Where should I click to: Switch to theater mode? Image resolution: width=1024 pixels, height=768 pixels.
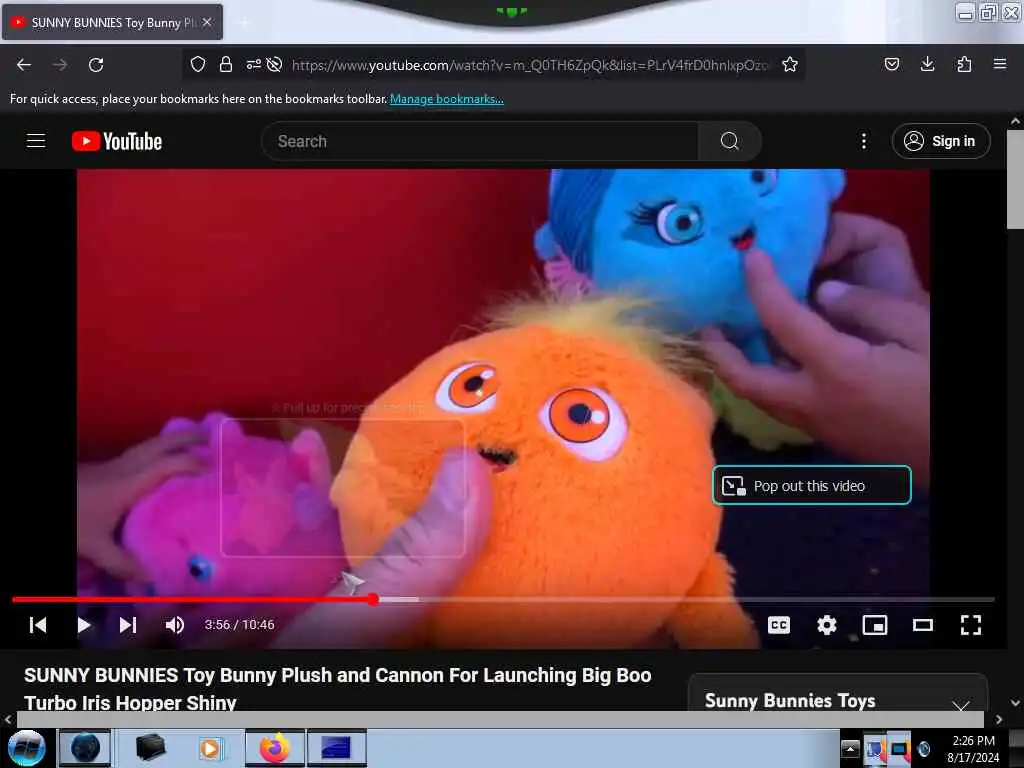[923, 625]
